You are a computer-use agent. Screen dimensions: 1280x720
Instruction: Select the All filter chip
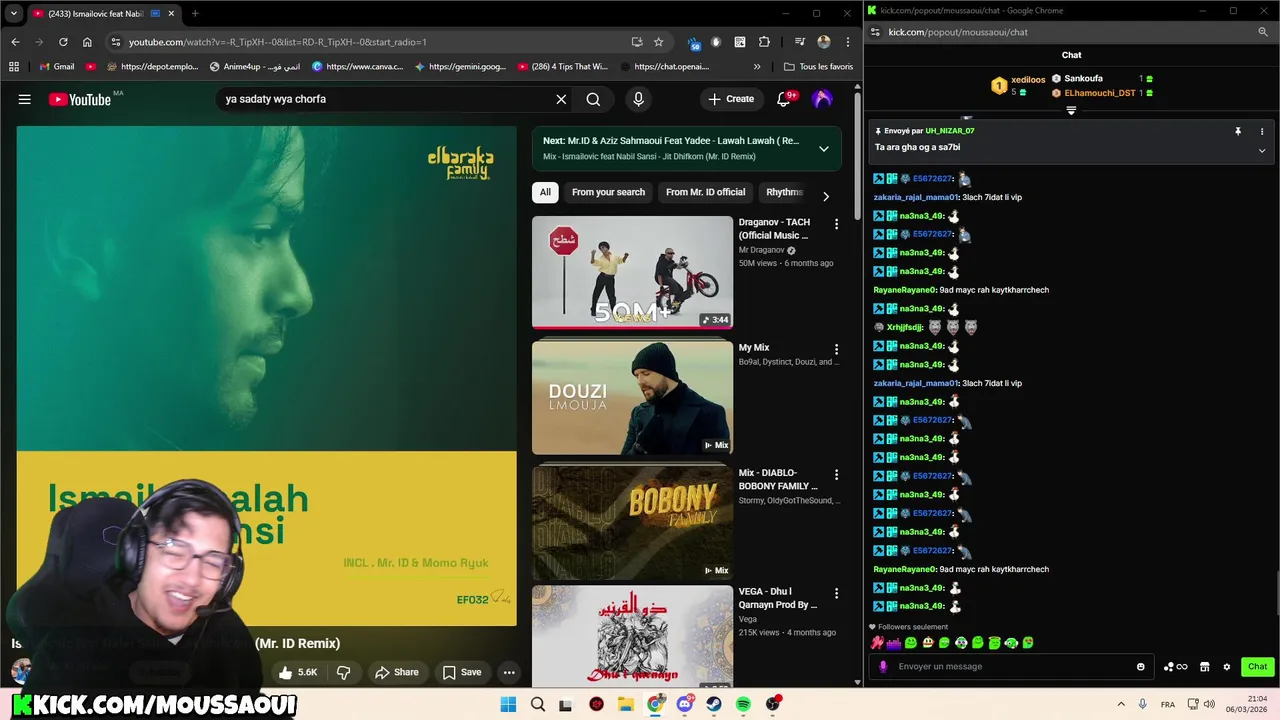tap(545, 192)
